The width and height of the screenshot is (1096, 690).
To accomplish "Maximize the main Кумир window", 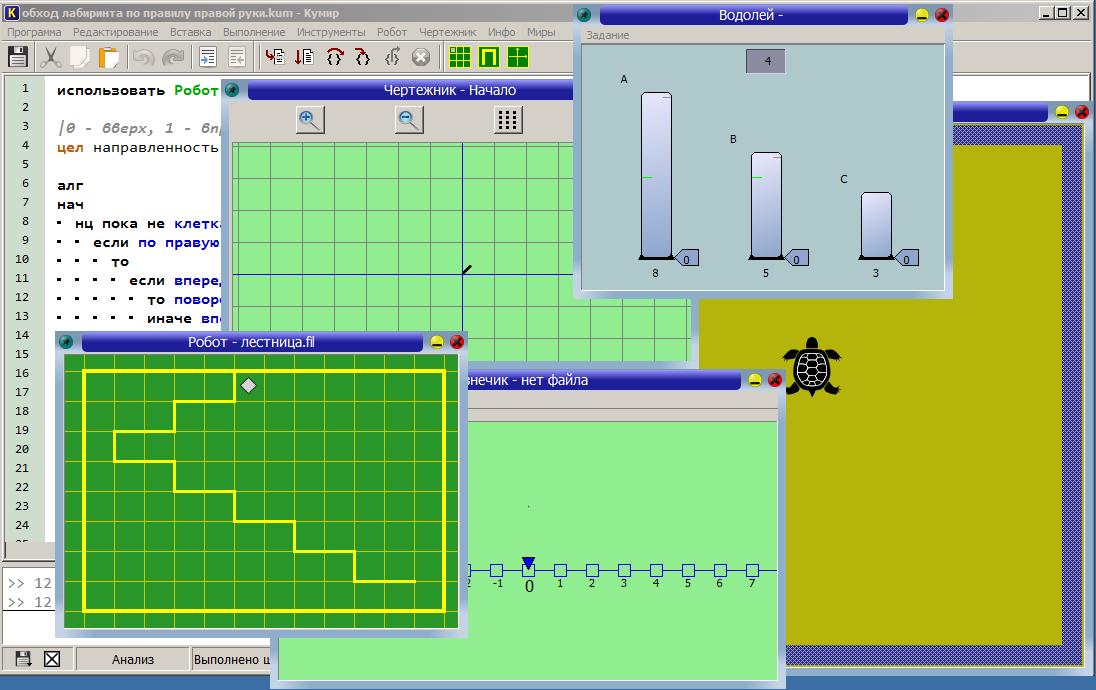I will [x=1062, y=13].
